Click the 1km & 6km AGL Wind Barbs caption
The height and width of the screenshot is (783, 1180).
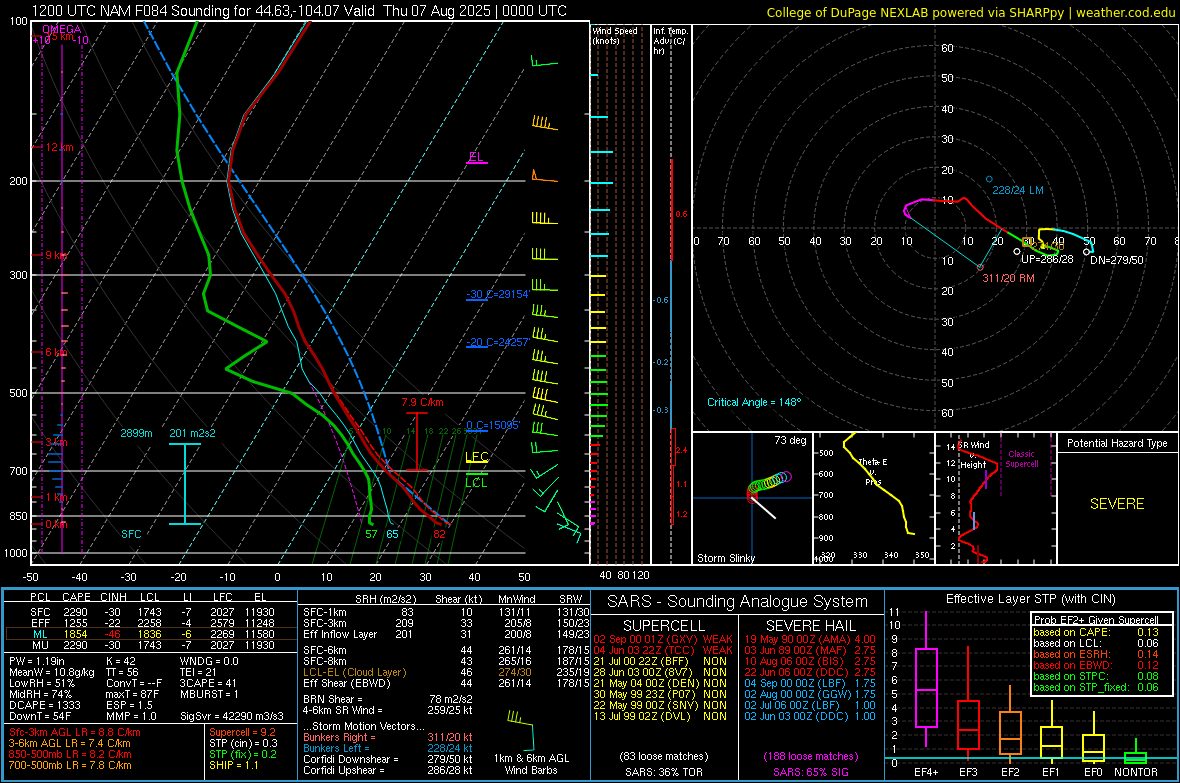[531, 764]
